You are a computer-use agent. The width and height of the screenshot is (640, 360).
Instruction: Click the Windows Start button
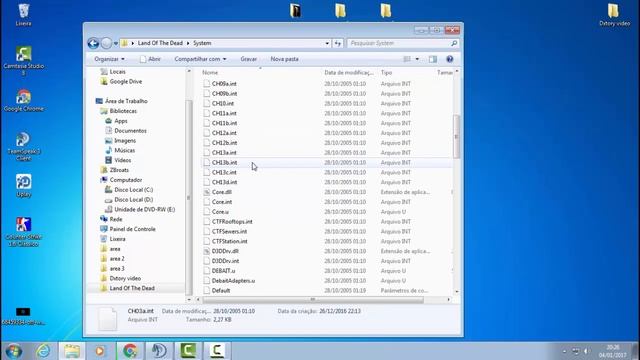pyautogui.click(x=13, y=351)
